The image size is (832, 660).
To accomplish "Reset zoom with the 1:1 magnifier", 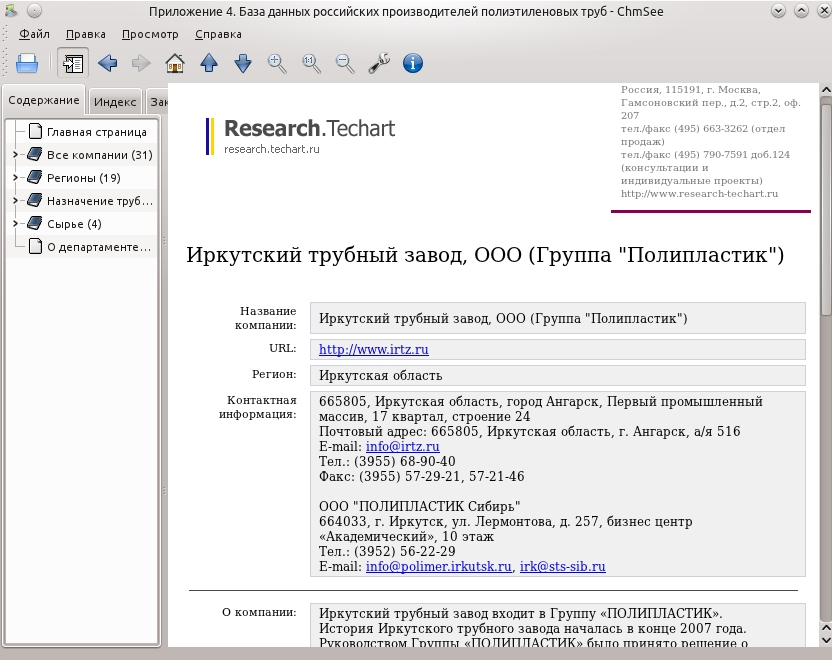I will click(311, 63).
